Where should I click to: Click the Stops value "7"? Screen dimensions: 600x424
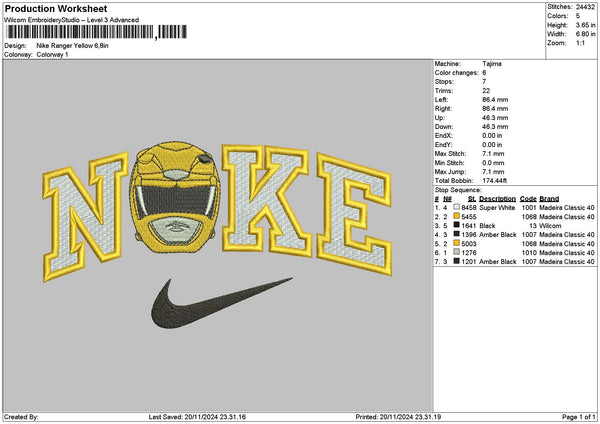point(484,82)
